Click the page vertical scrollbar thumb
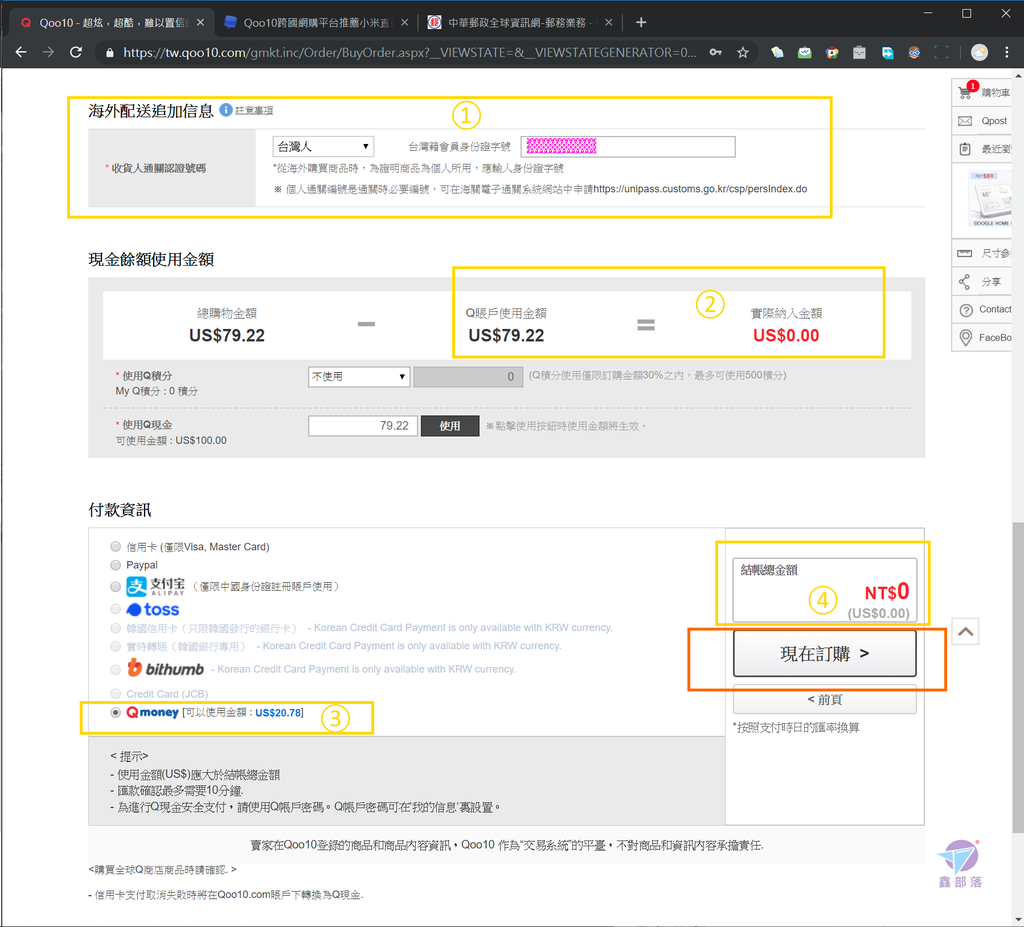The height and width of the screenshot is (927, 1024). click(1017, 677)
